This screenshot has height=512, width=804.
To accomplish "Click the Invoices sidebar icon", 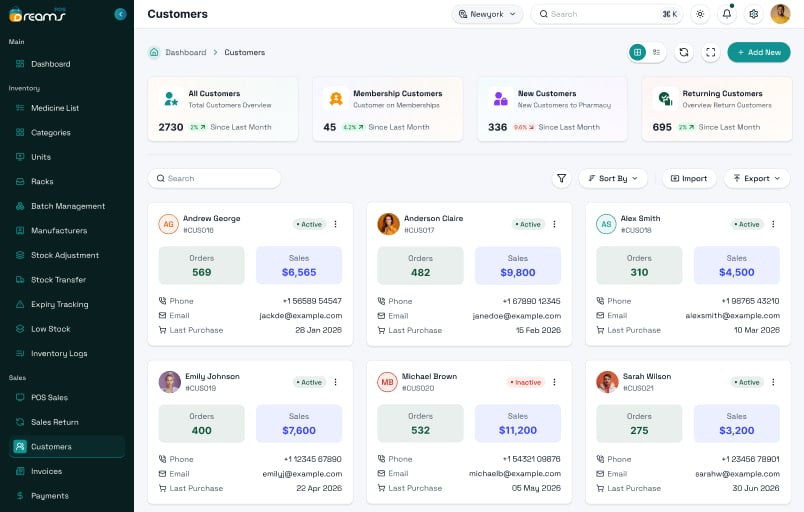I will 20,471.
